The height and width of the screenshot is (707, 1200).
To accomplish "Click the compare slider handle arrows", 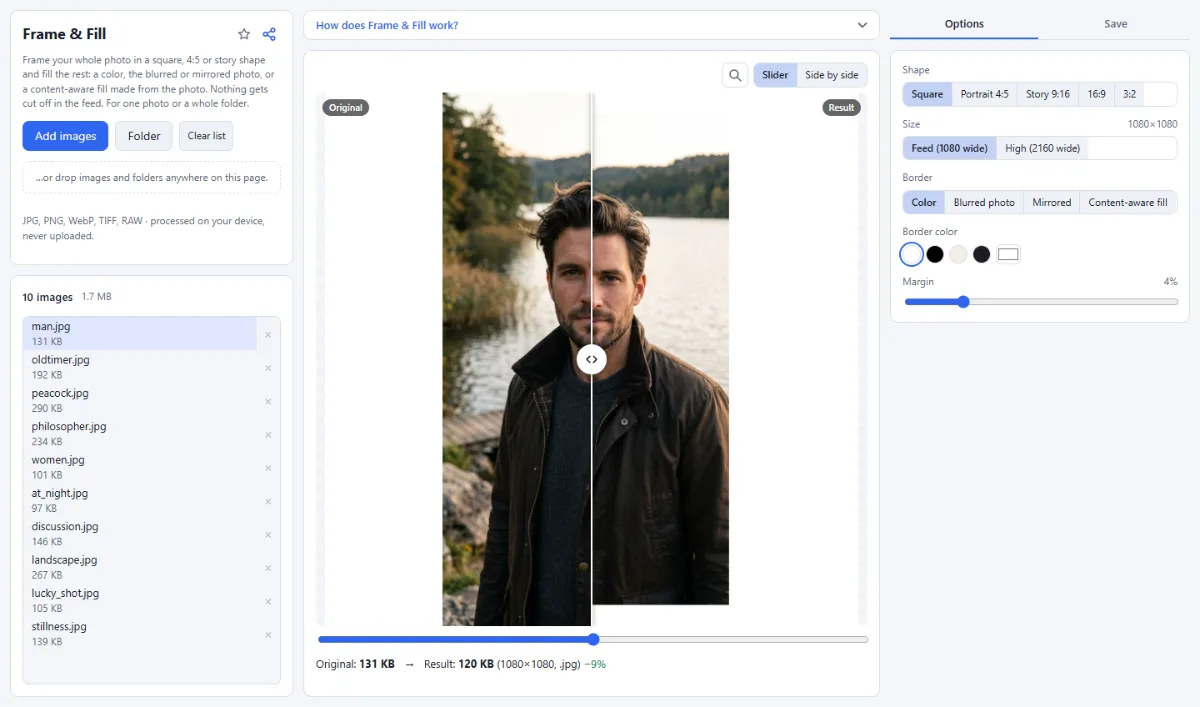I will [592, 359].
